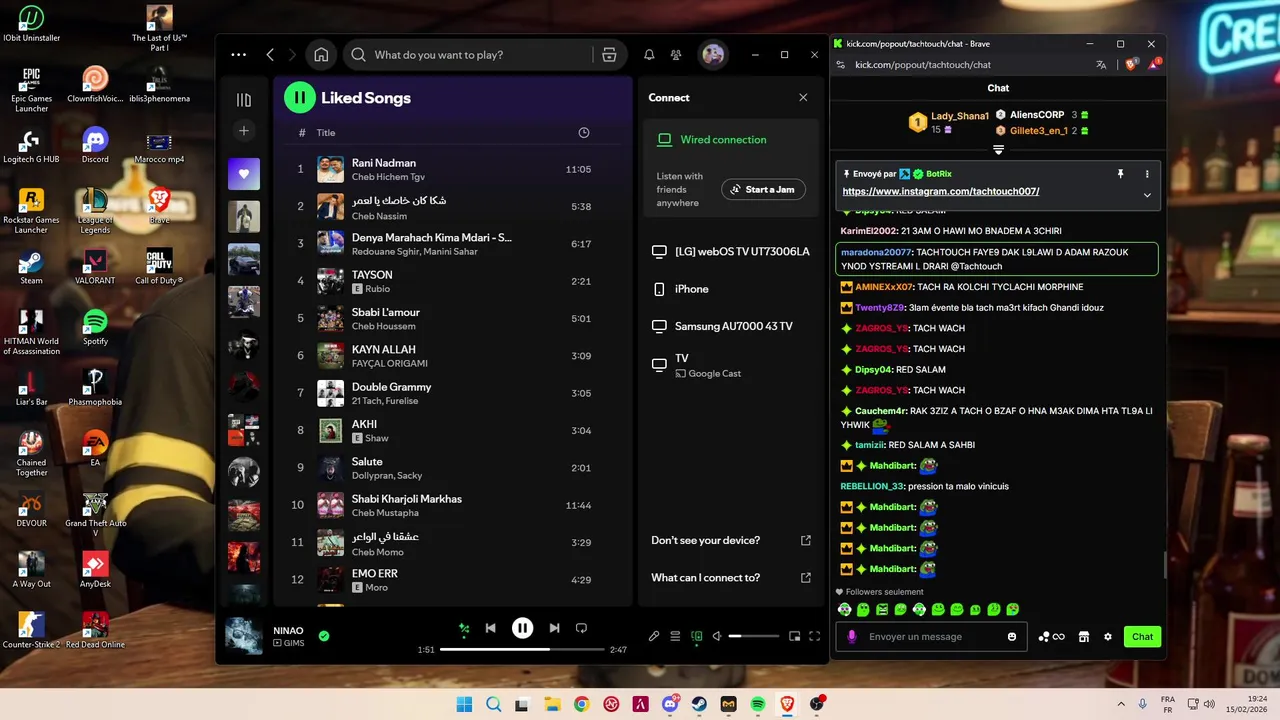Open What can I connect to link
Screen dimensions: 1280x720
point(730,577)
